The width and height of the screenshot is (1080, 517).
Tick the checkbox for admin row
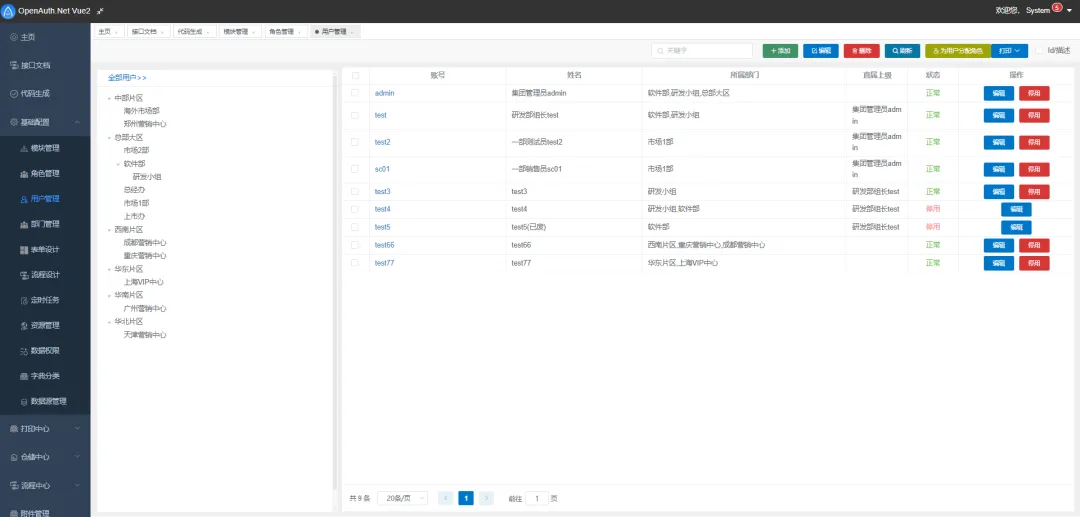(355, 92)
